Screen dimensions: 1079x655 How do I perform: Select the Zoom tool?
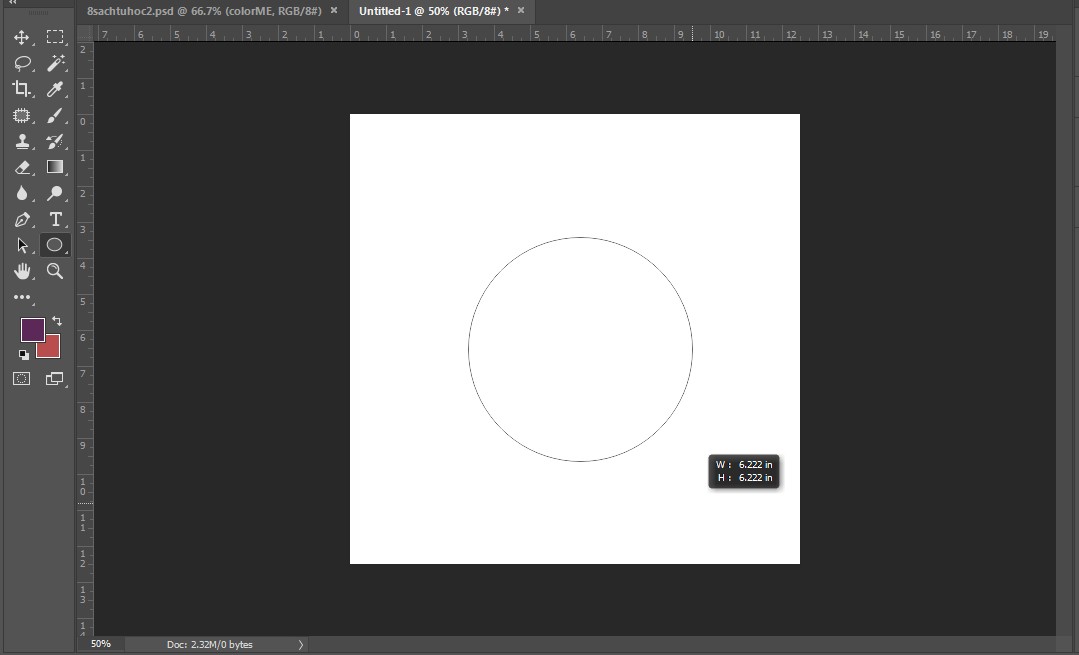coord(54,271)
